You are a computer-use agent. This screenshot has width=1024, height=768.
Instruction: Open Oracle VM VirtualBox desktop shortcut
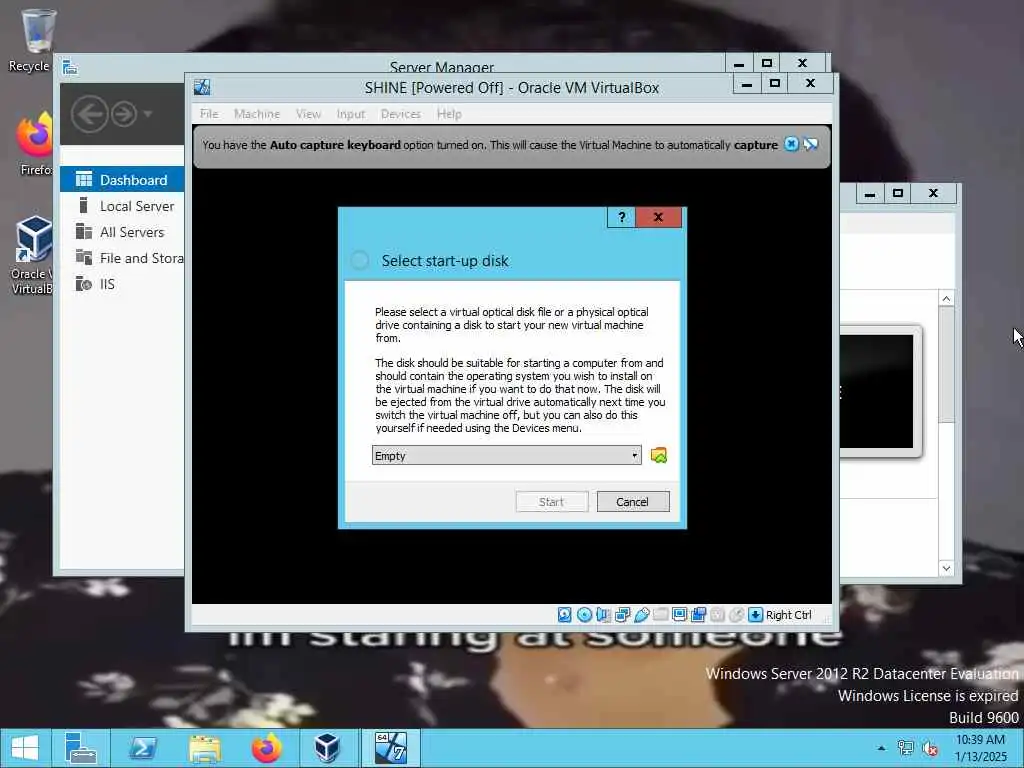coord(31,256)
